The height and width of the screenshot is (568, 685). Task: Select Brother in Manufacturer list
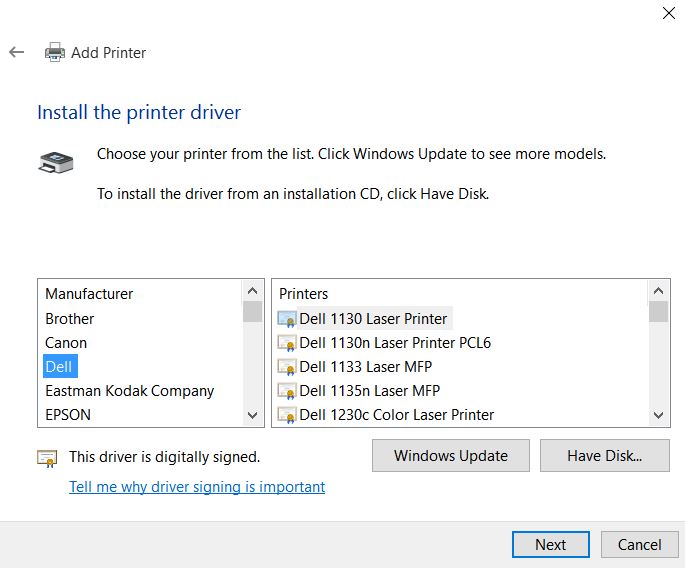(70, 319)
